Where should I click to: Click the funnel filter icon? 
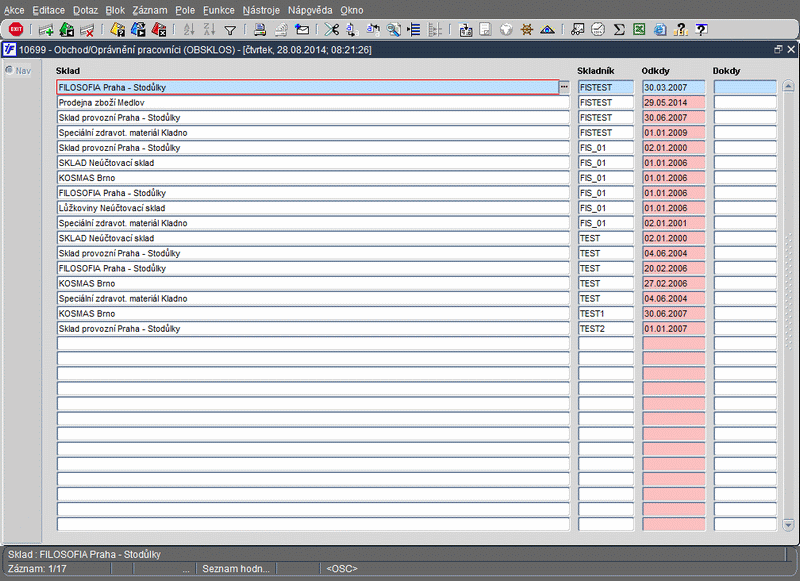(x=230, y=31)
